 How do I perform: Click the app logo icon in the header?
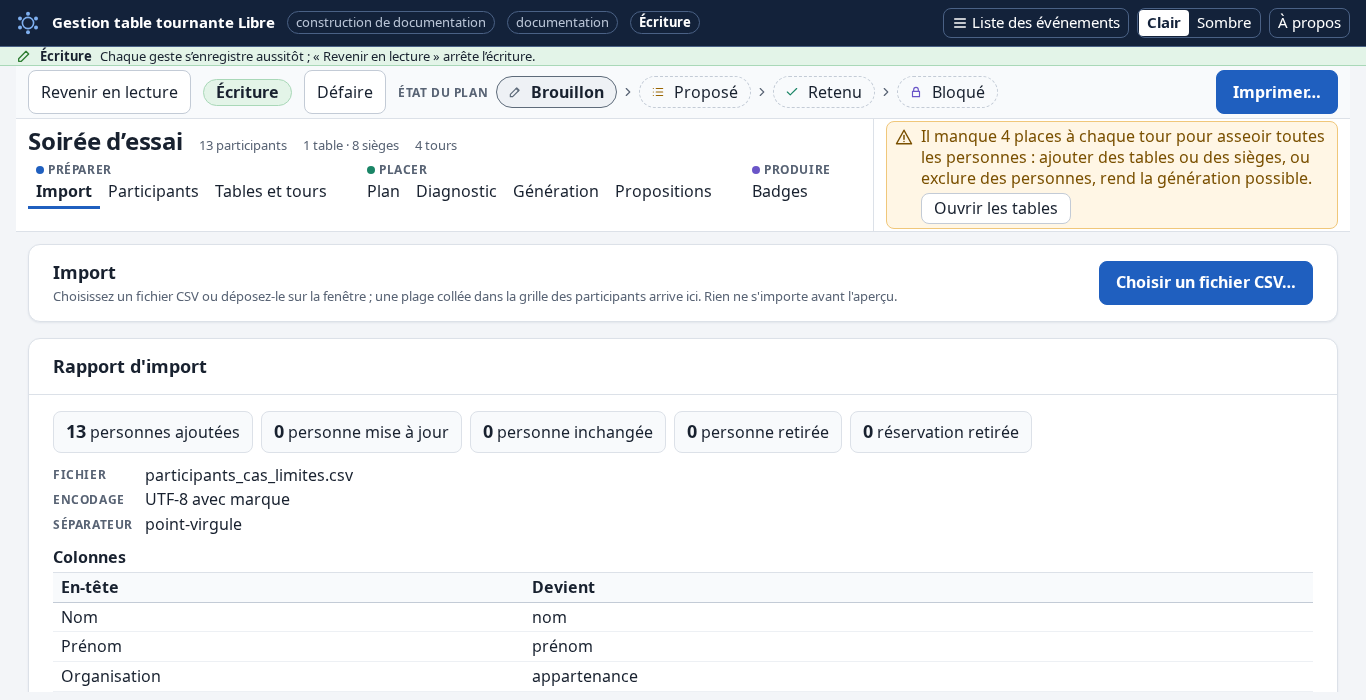(x=28, y=22)
